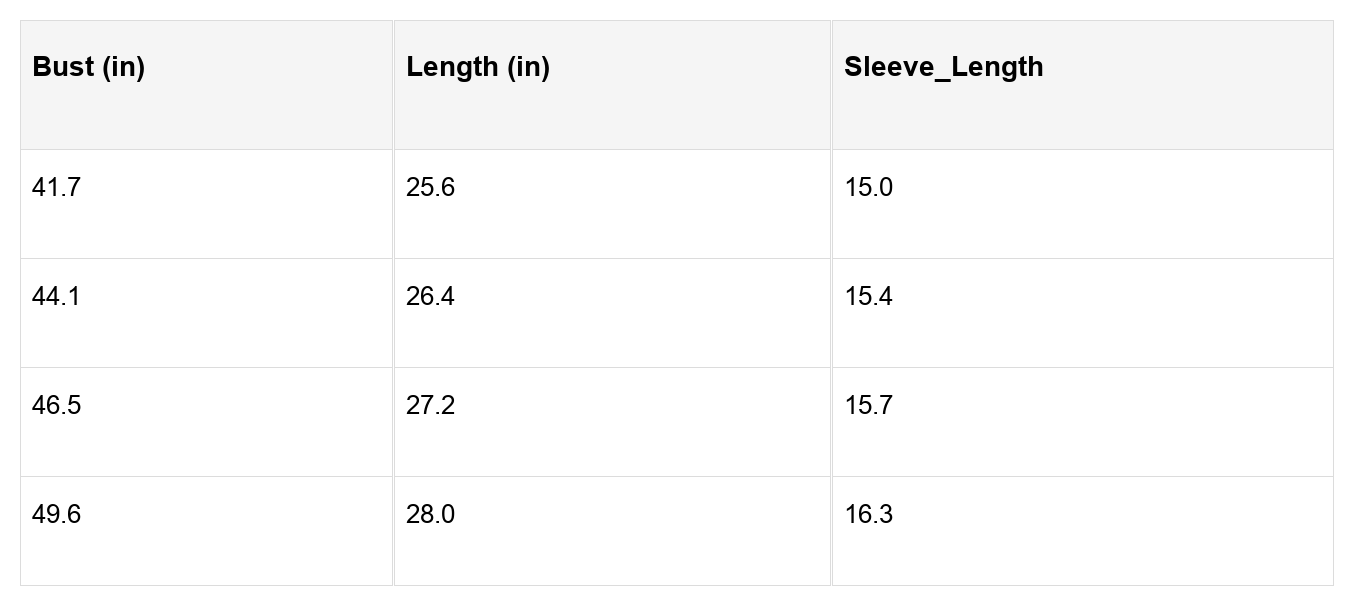This screenshot has height=605, width=1353.
Task: Click the bust value 44.1
Action: pos(56,297)
